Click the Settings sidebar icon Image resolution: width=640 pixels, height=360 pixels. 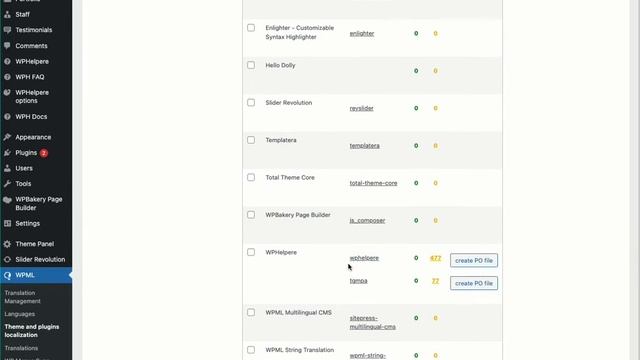pyautogui.click(x=7, y=223)
